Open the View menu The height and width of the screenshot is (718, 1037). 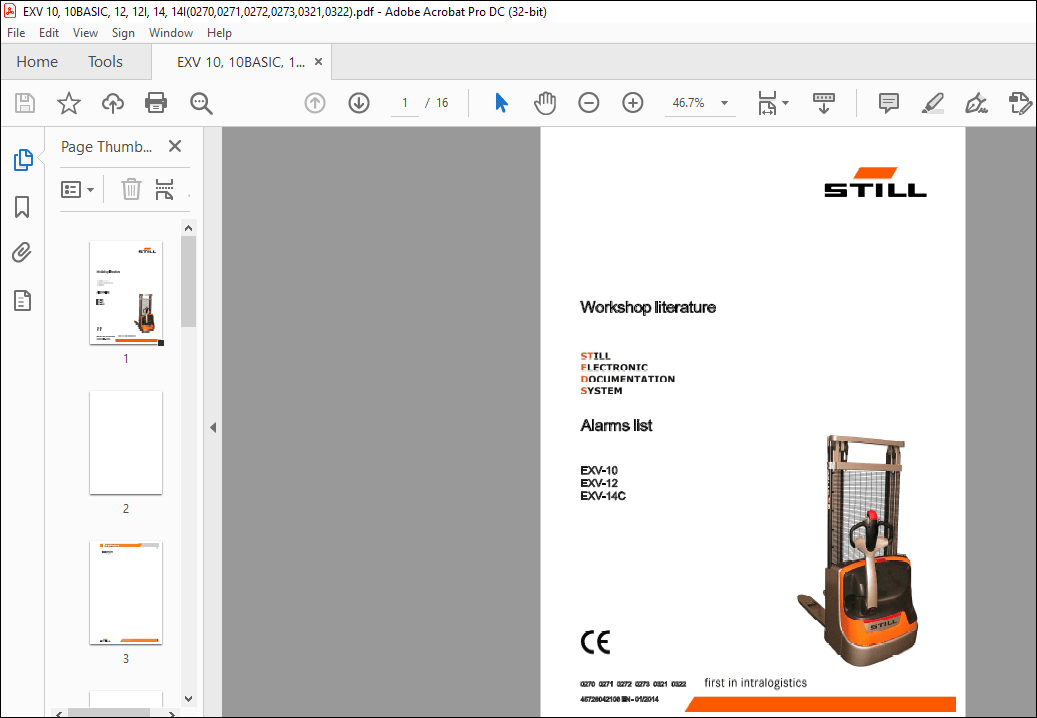point(85,32)
